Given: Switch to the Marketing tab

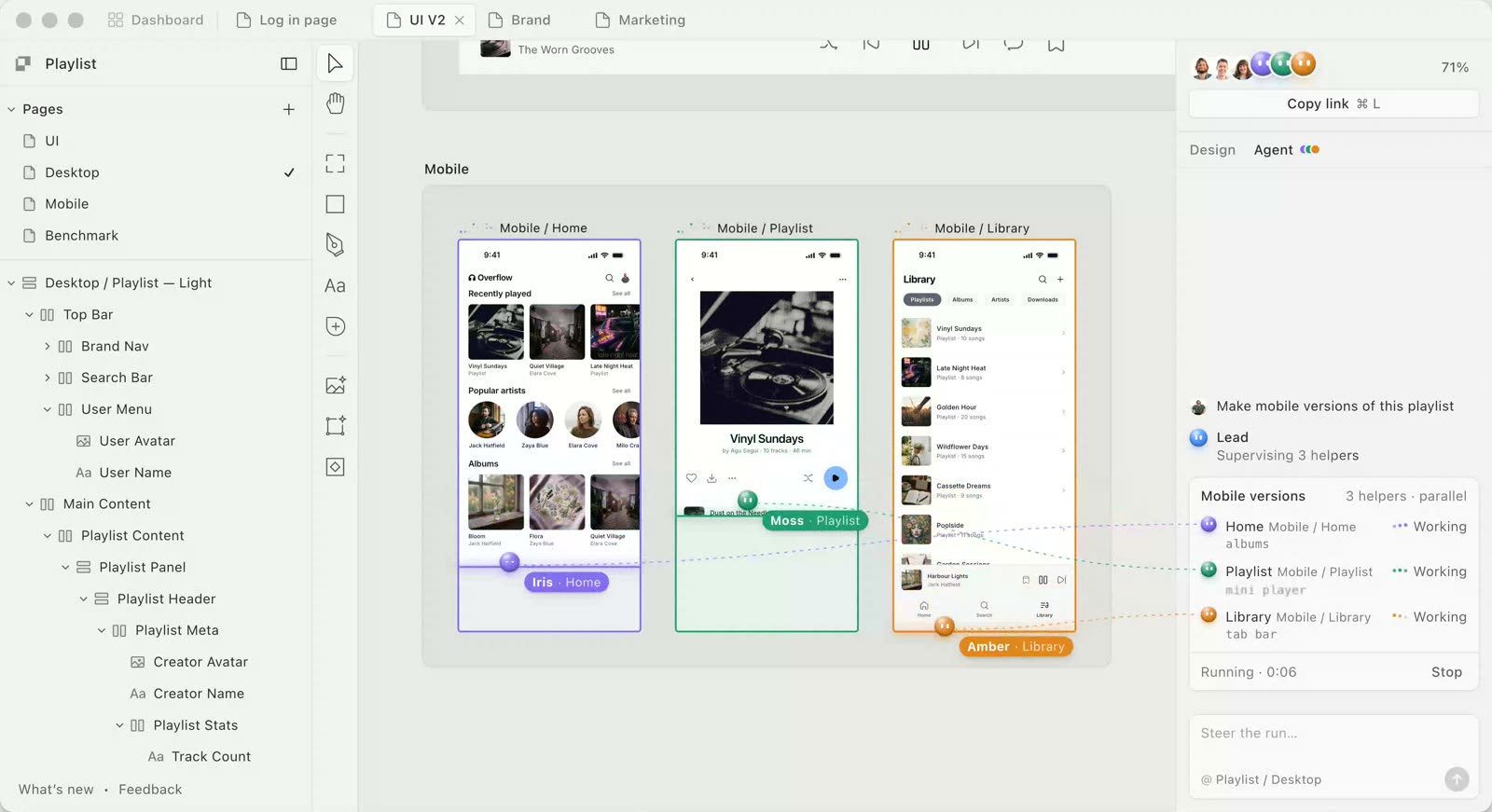Looking at the screenshot, I should [641, 20].
